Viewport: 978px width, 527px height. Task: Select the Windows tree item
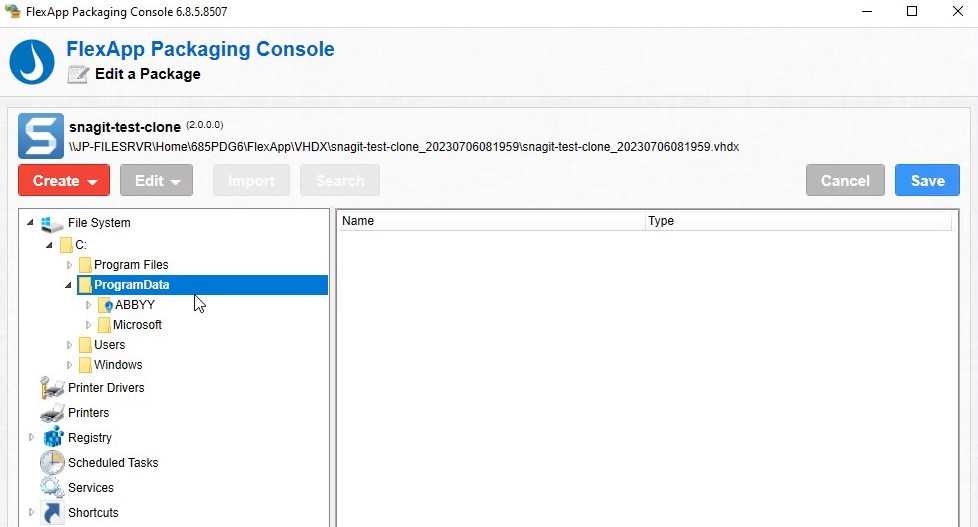(x=118, y=364)
